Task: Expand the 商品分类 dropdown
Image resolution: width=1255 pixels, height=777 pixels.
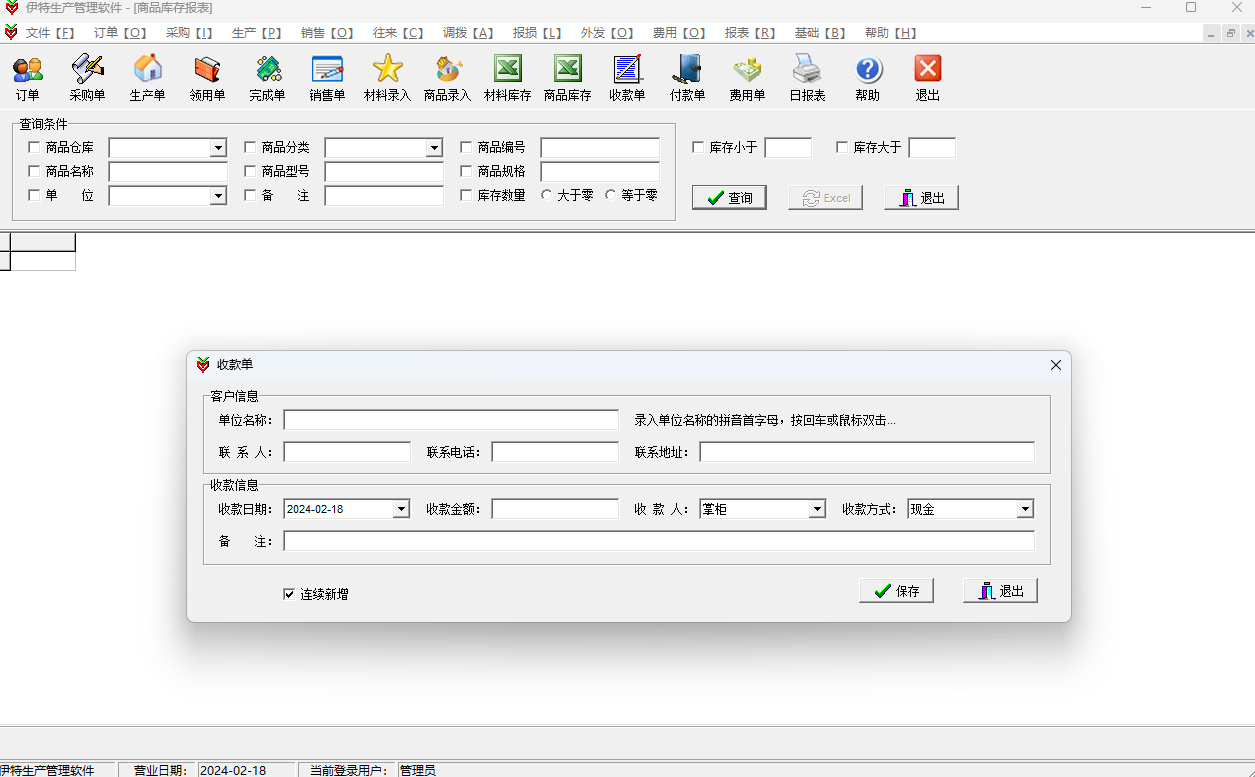Action: point(434,148)
